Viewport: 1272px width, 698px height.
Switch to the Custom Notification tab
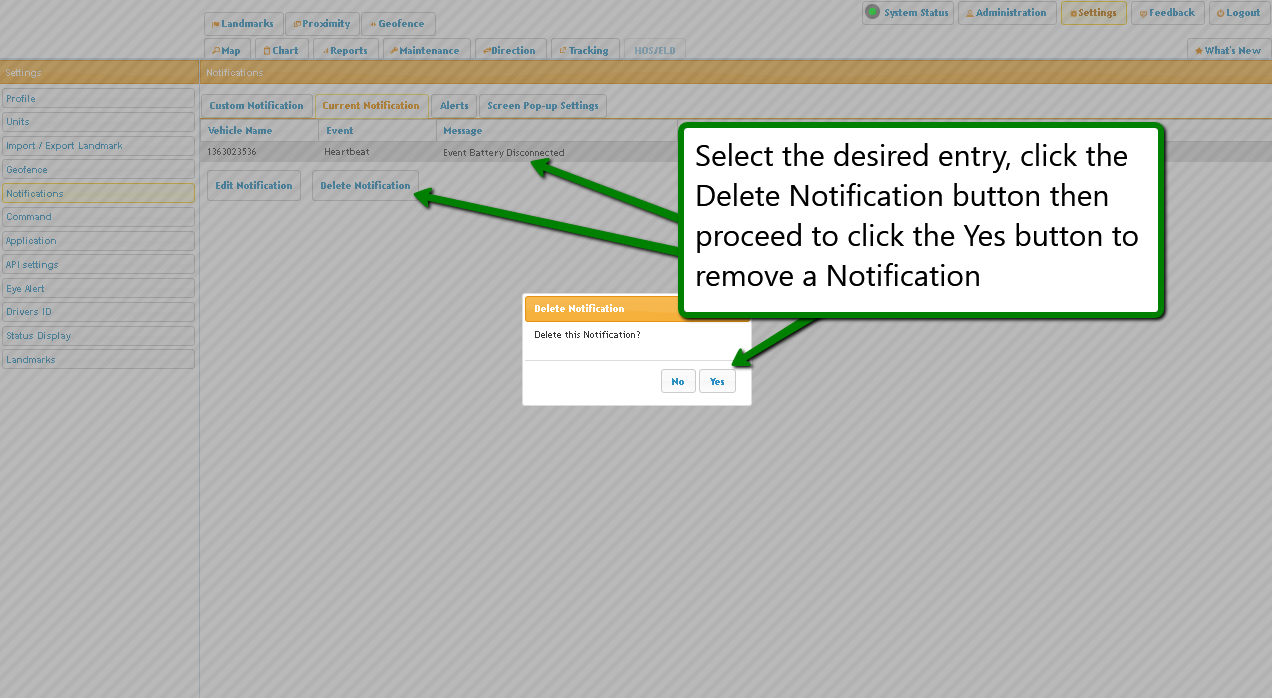coord(256,106)
